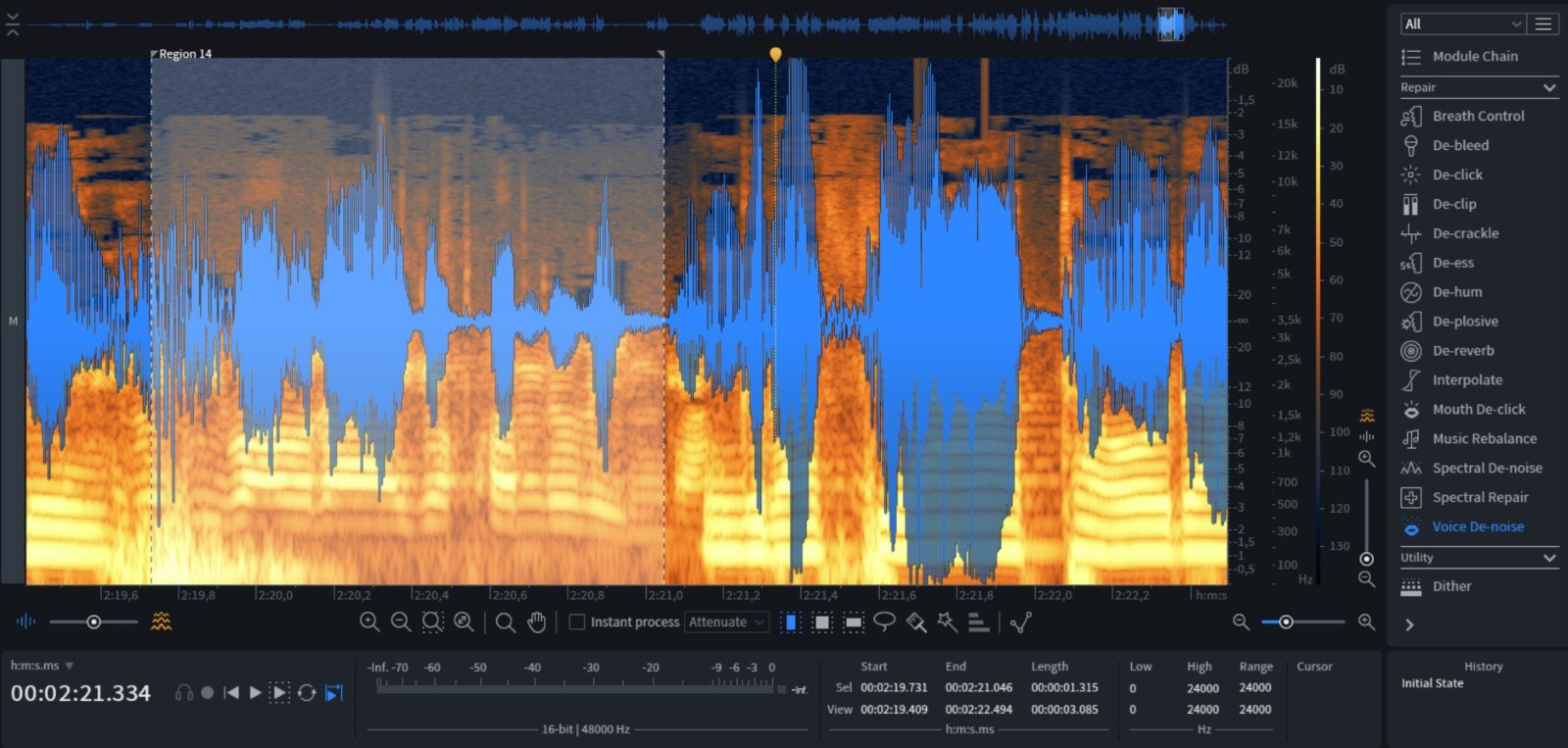Image resolution: width=1568 pixels, height=748 pixels.
Task: Select Initial State in History
Action: click(x=1432, y=683)
